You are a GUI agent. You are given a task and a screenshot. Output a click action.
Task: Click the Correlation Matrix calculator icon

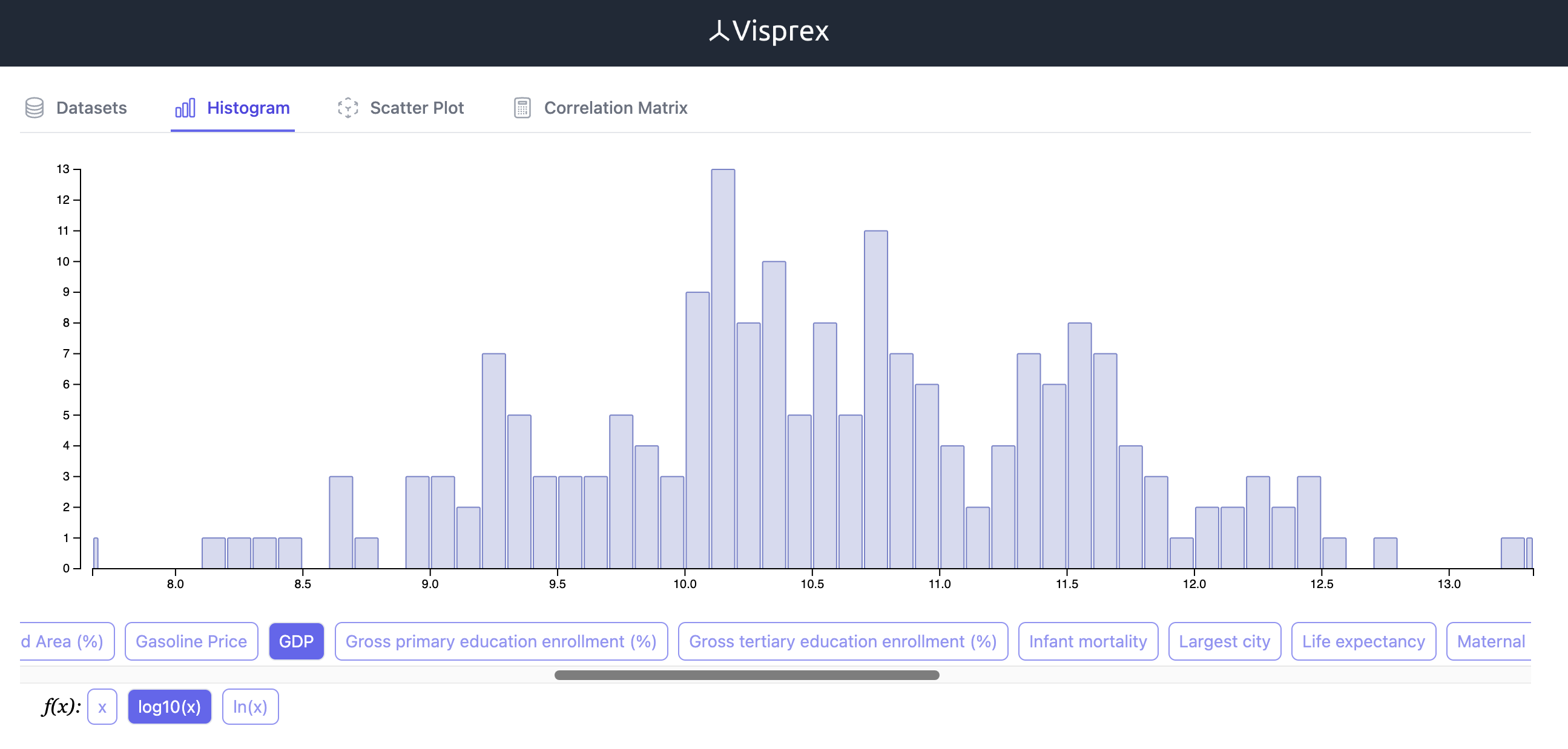[522, 108]
